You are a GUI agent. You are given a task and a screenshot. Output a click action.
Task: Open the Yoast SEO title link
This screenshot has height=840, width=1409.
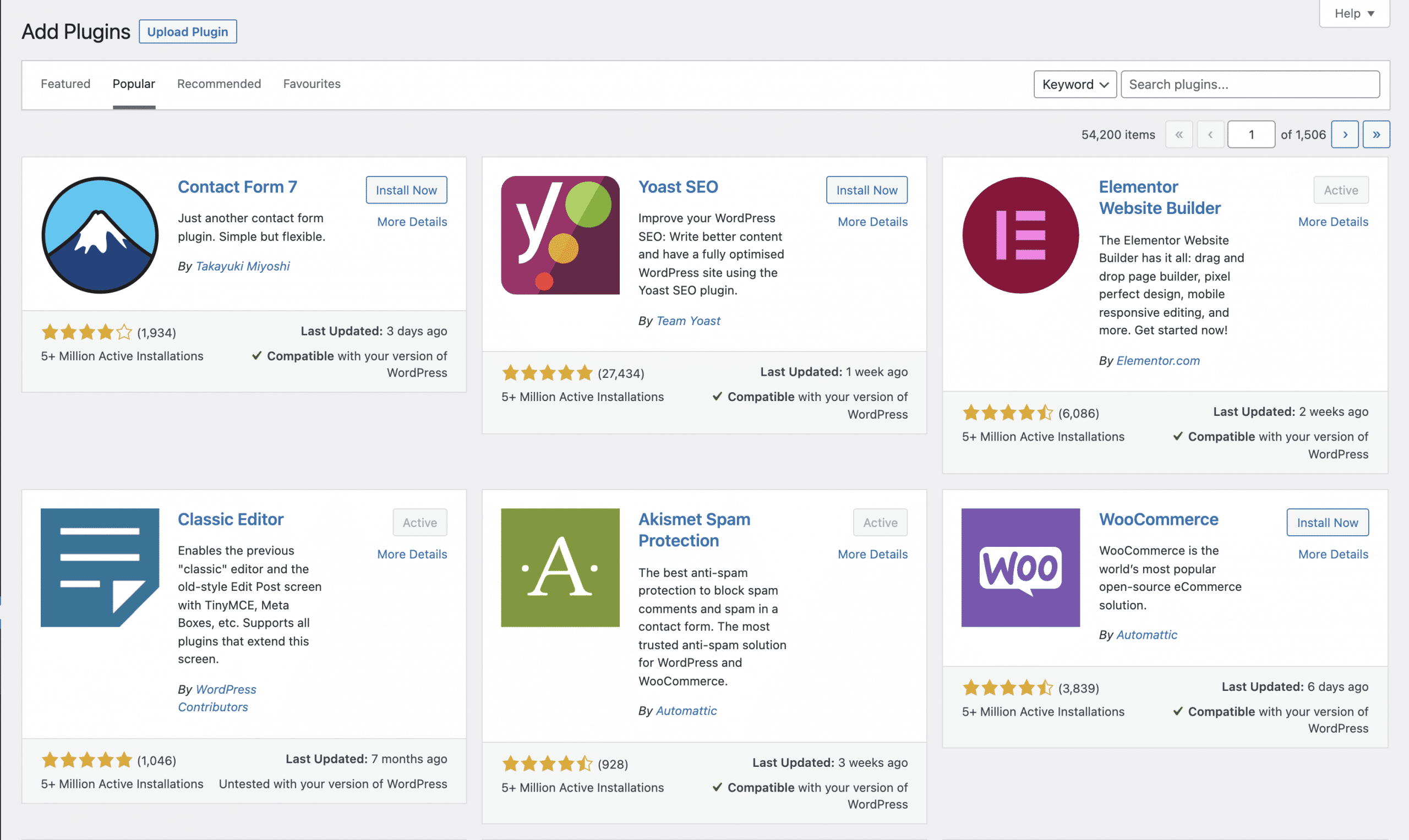678,187
